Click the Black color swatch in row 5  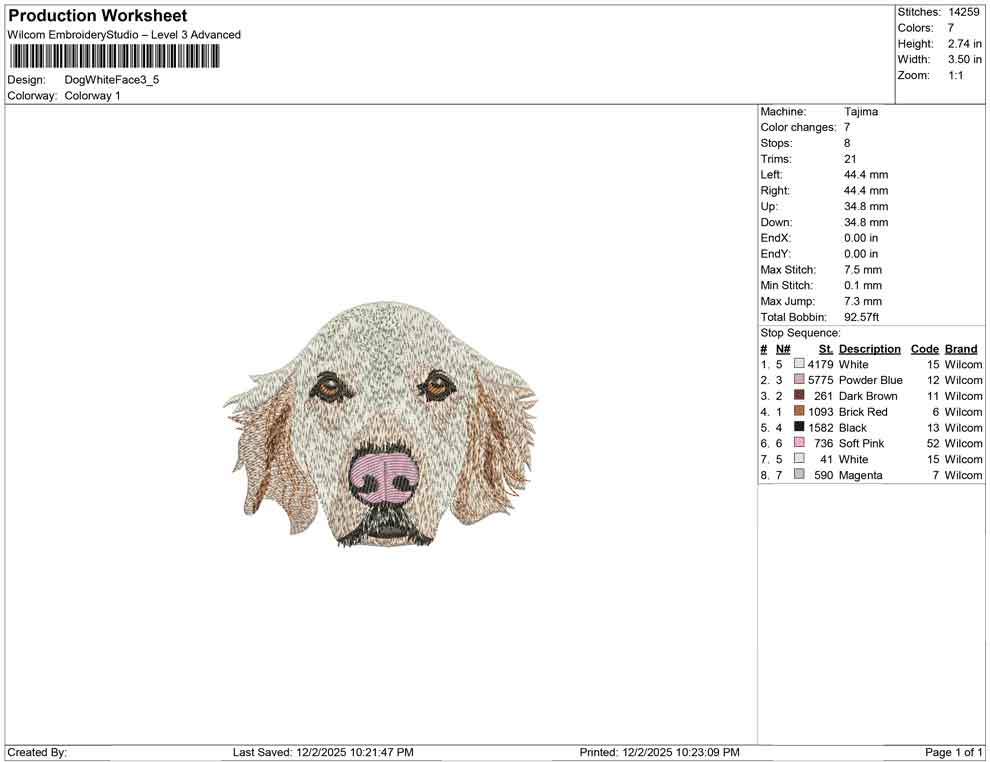click(x=798, y=427)
